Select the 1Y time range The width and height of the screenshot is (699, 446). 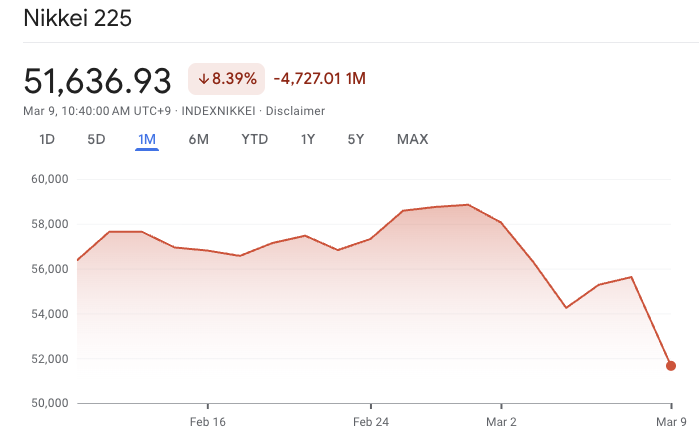point(308,139)
